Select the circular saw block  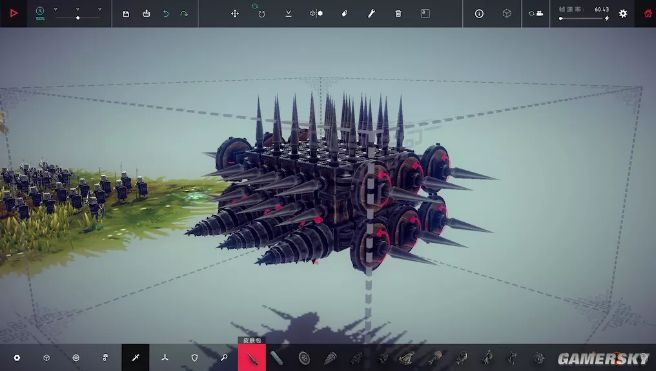pyautogui.click(x=304, y=358)
